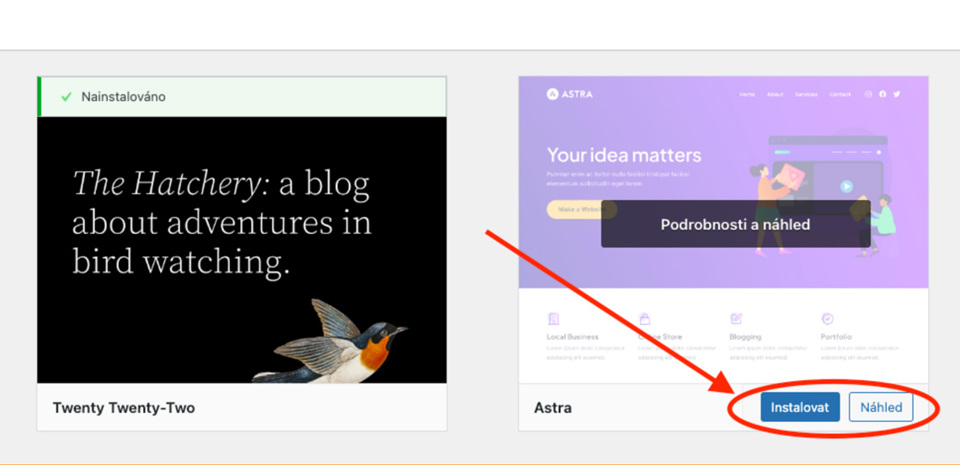Open Podrobnosti a náhled overlay on Astra
This screenshot has height=465, width=960.
tap(735, 225)
